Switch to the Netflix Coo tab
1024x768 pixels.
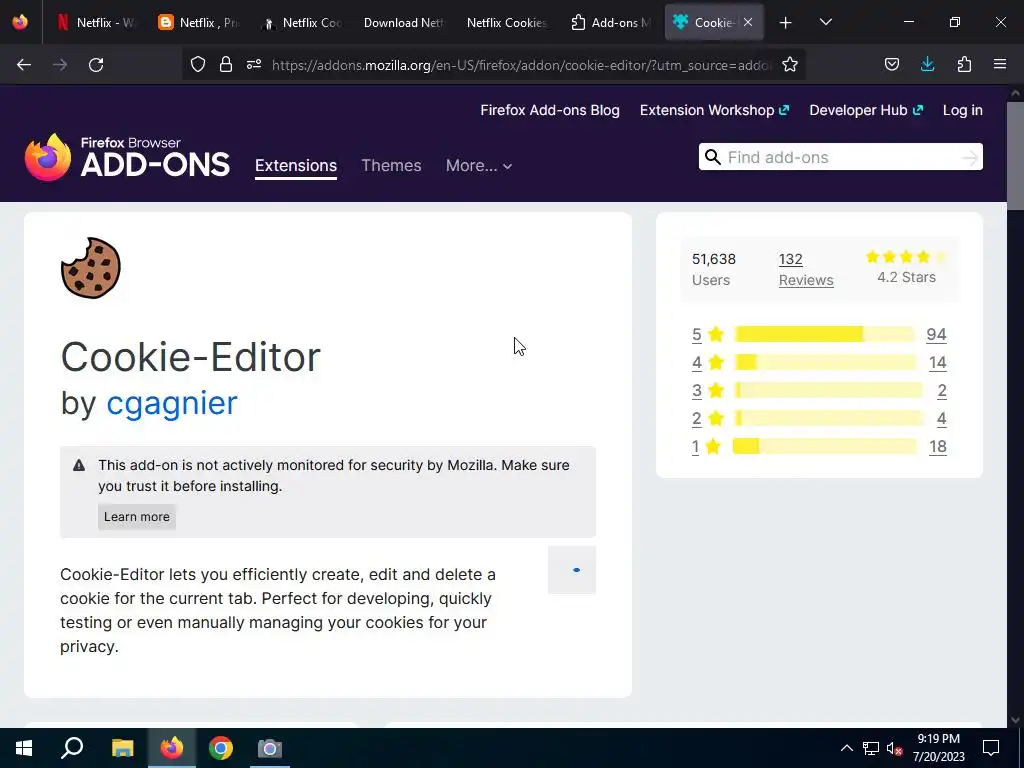302,22
